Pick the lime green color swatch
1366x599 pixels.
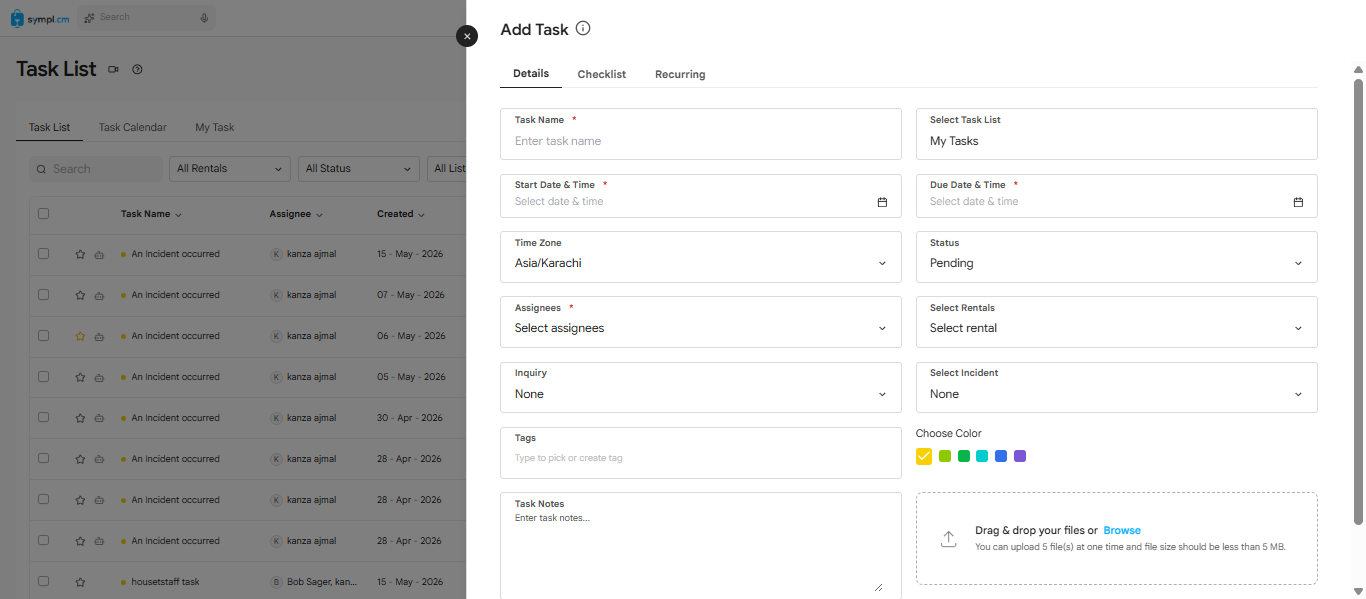pyautogui.click(x=945, y=456)
